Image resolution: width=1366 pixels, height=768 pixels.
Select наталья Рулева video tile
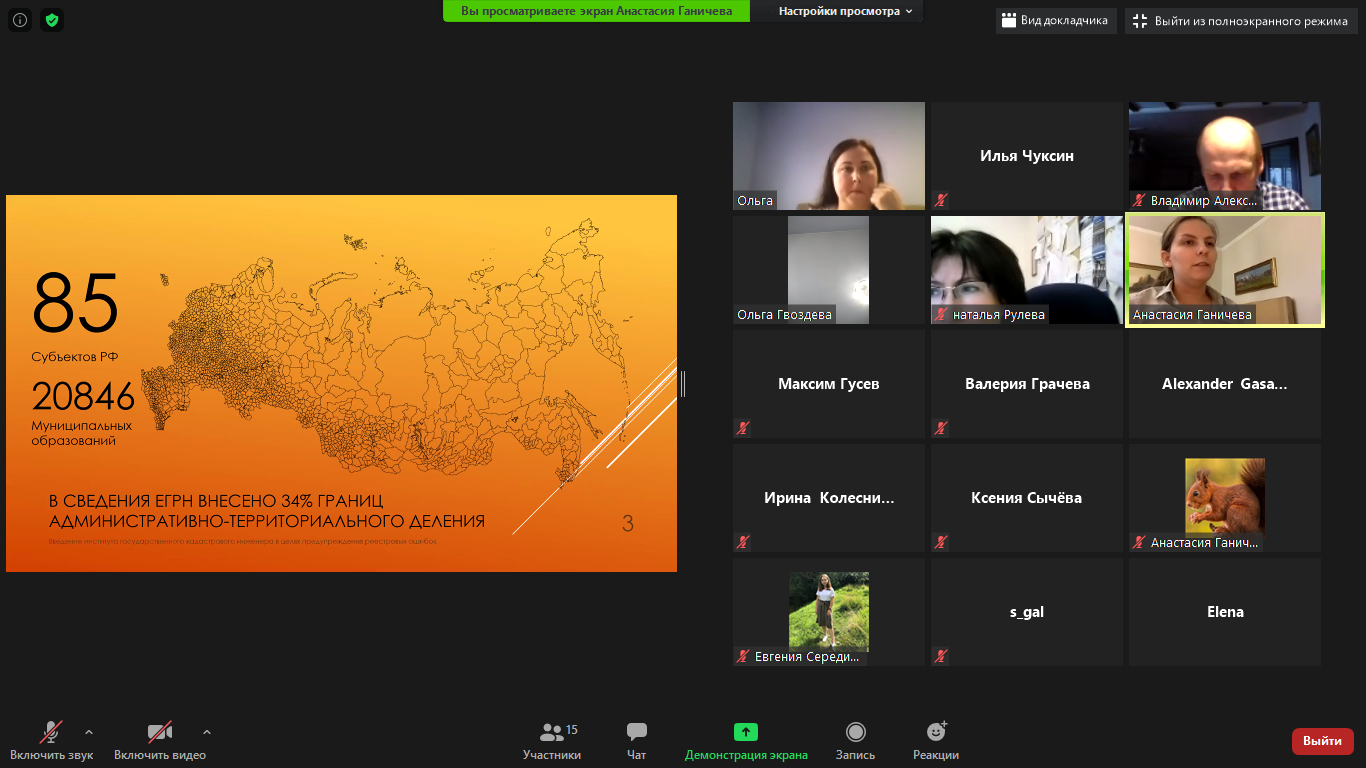tap(1027, 270)
